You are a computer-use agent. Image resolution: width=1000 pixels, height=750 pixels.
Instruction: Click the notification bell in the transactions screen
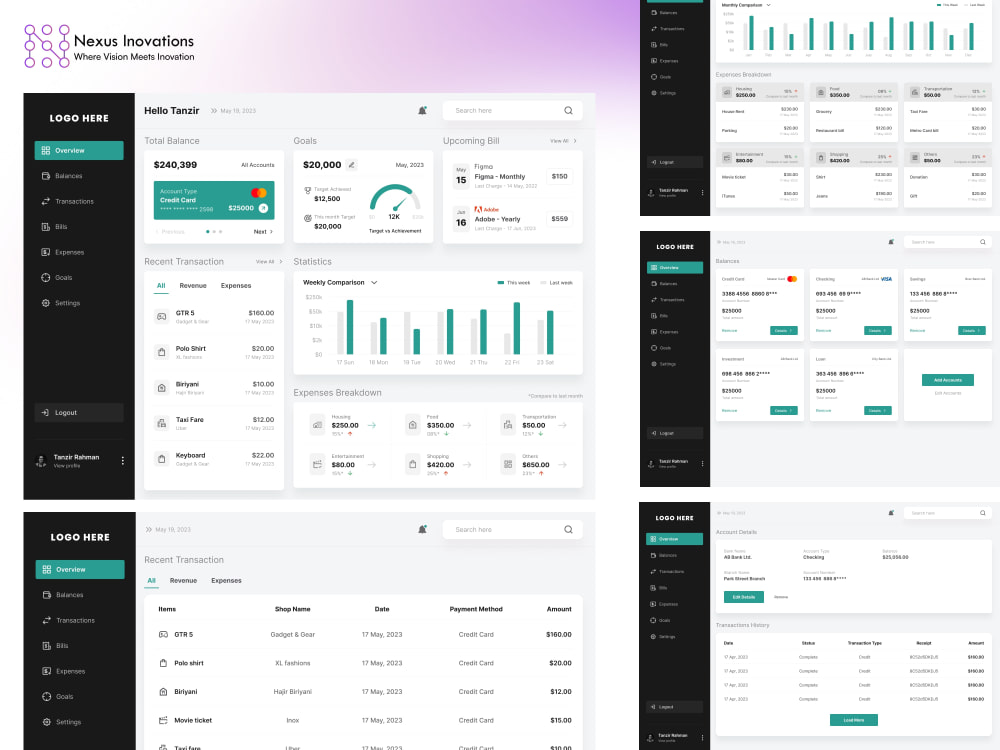coord(422,529)
